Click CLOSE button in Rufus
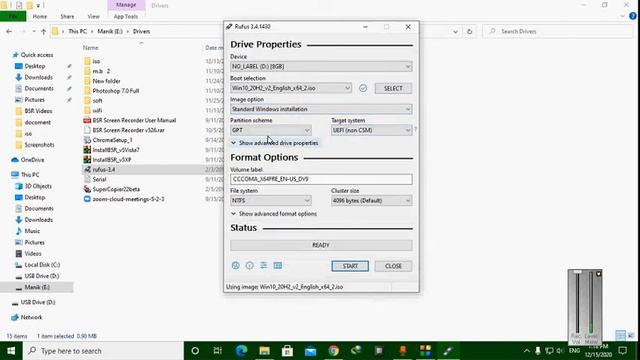640x360 pixels. 393,266
